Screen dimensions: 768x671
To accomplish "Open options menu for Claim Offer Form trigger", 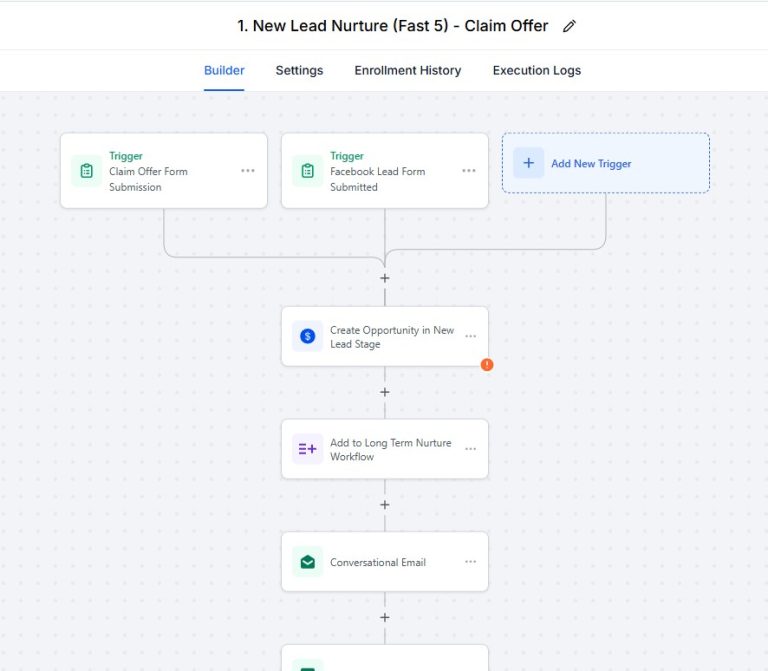I will [248, 171].
